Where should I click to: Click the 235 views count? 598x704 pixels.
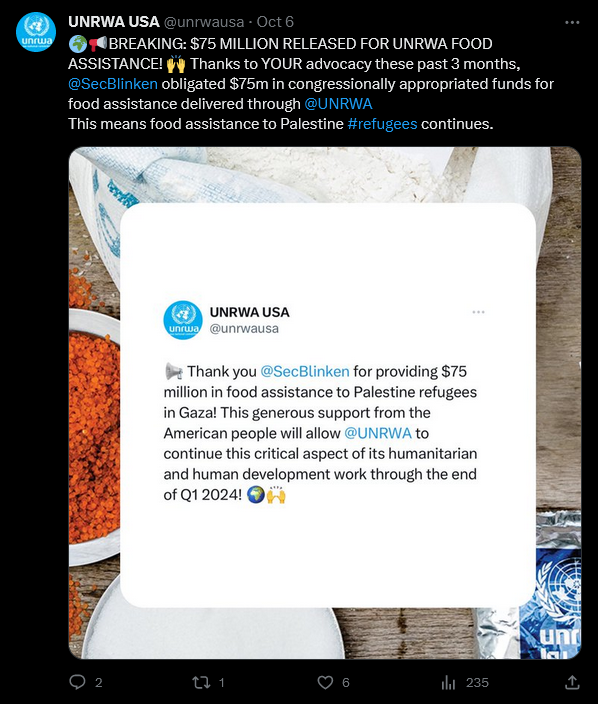(477, 682)
